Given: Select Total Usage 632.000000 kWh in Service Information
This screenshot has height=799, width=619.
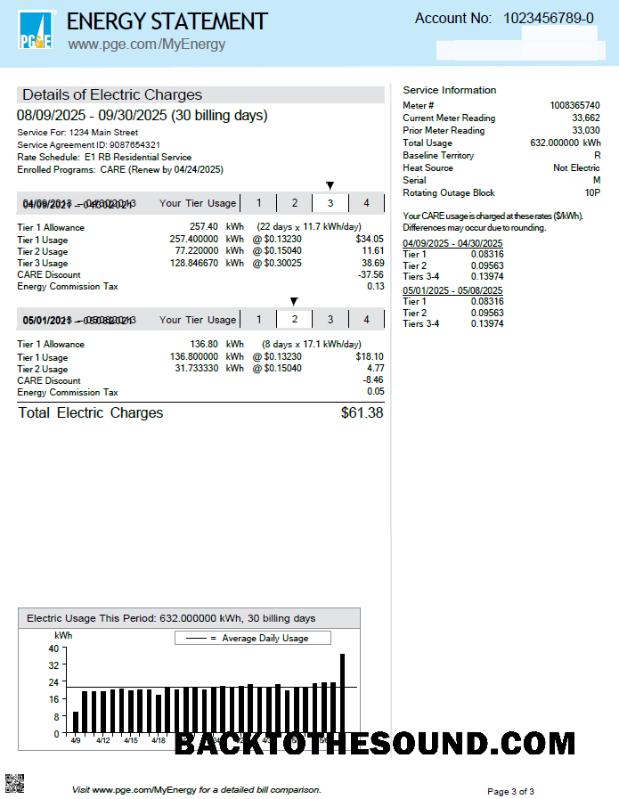Looking at the screenshot, I should [566, 143].
